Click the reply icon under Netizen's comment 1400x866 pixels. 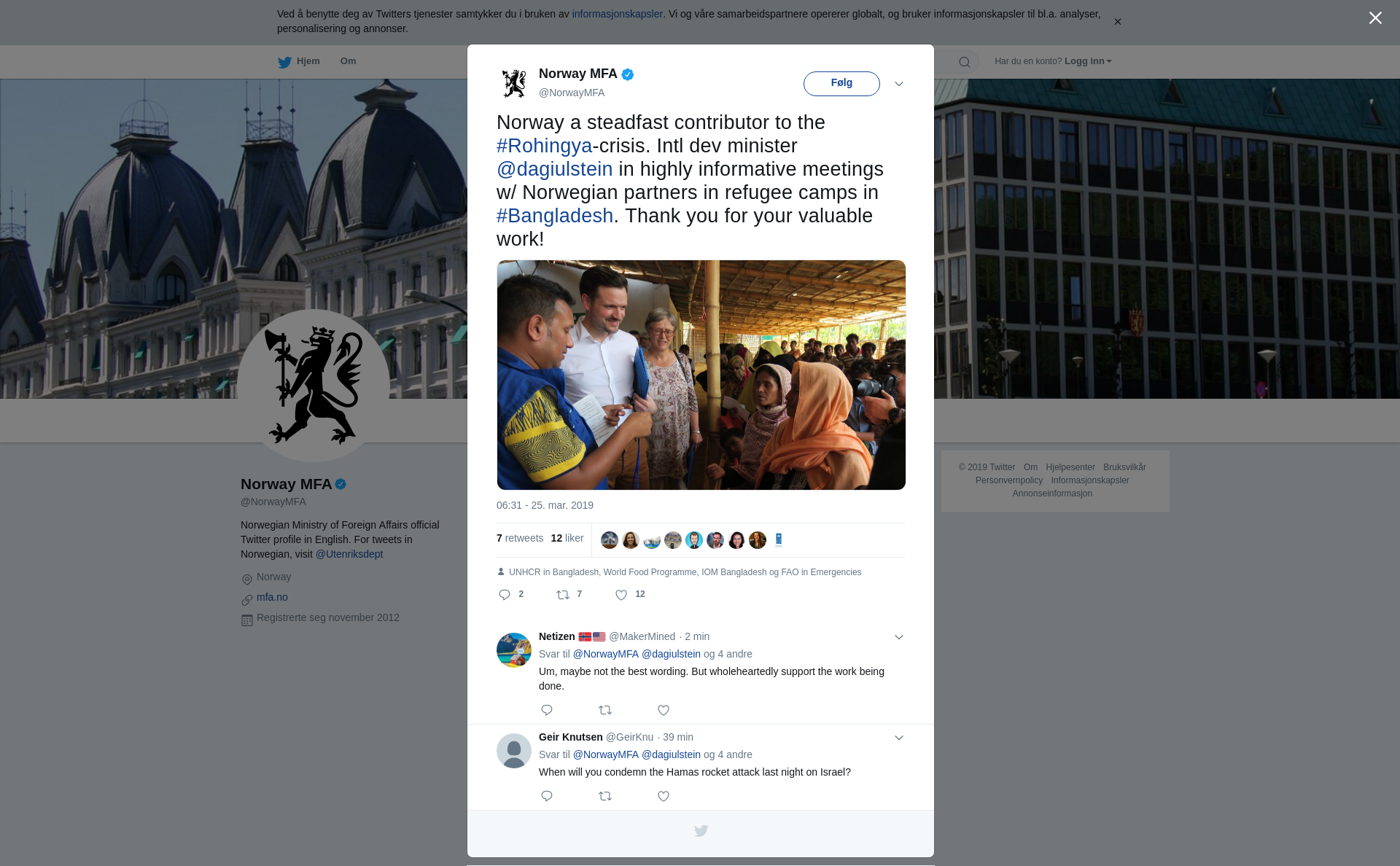pos(547,710)
